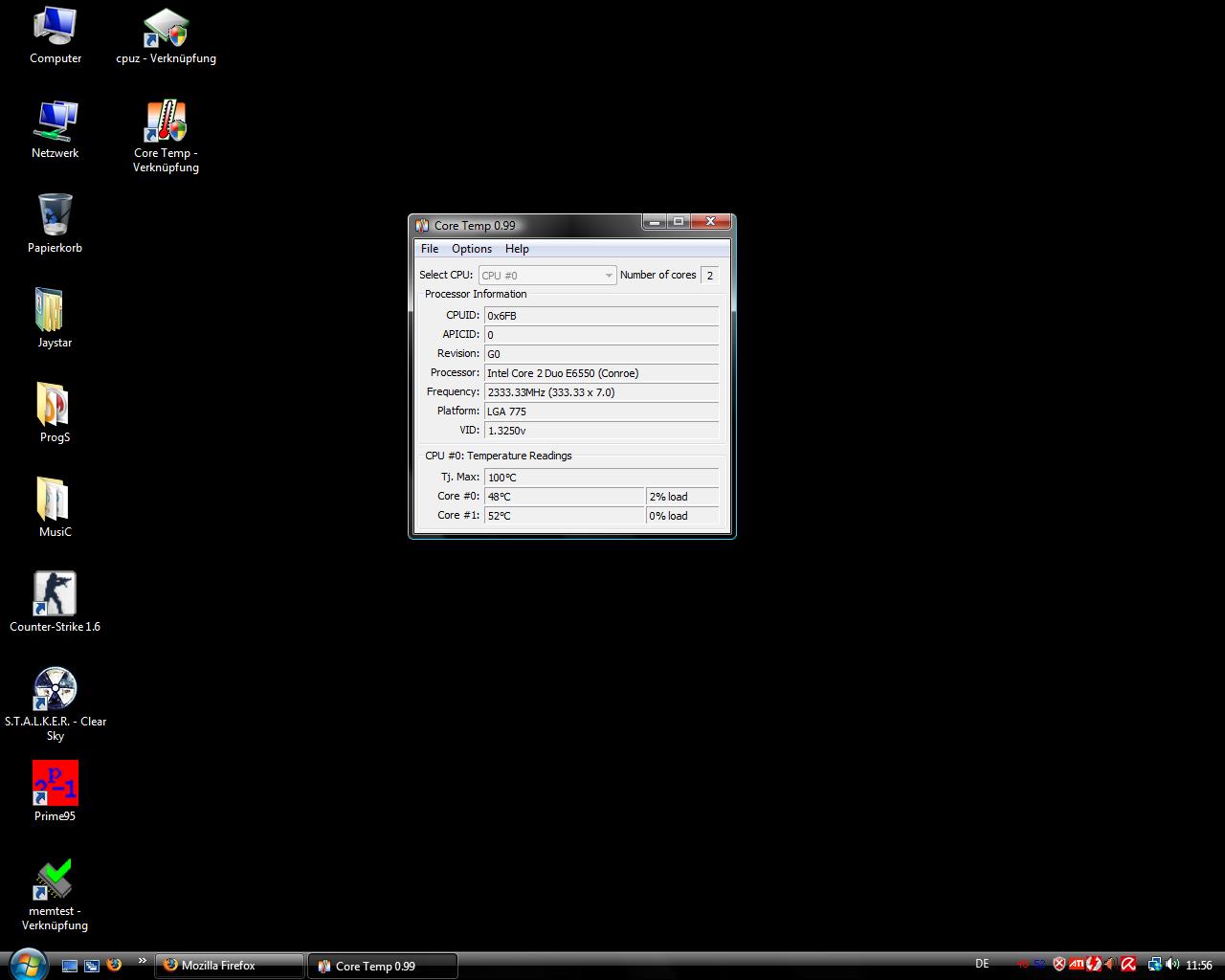Click Show Desktop in quick launch
1225x980 pixels.
click(x=70, y=966)
